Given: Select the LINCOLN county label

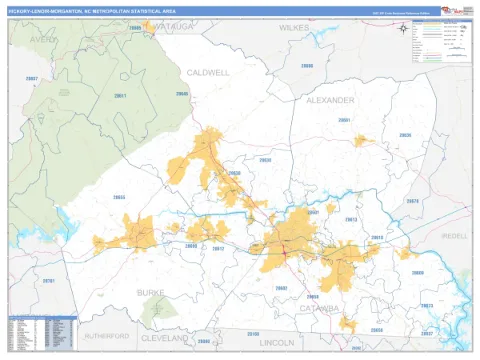Looking at the screenshot, I should point(277,343).
